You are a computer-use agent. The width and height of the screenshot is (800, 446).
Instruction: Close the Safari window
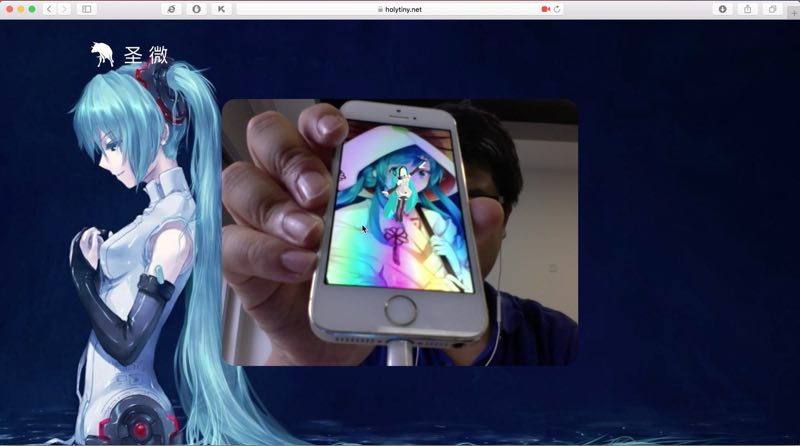pos(9,9)
